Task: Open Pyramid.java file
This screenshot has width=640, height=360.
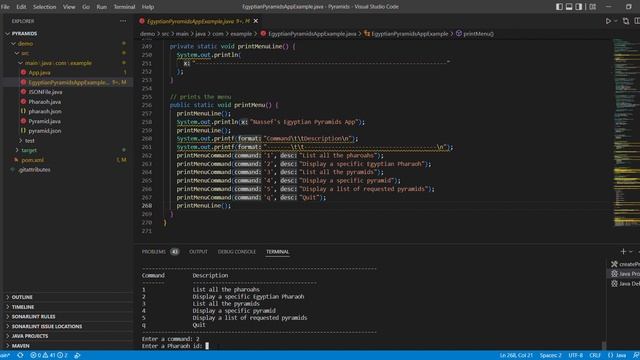Action: point(44,121)
